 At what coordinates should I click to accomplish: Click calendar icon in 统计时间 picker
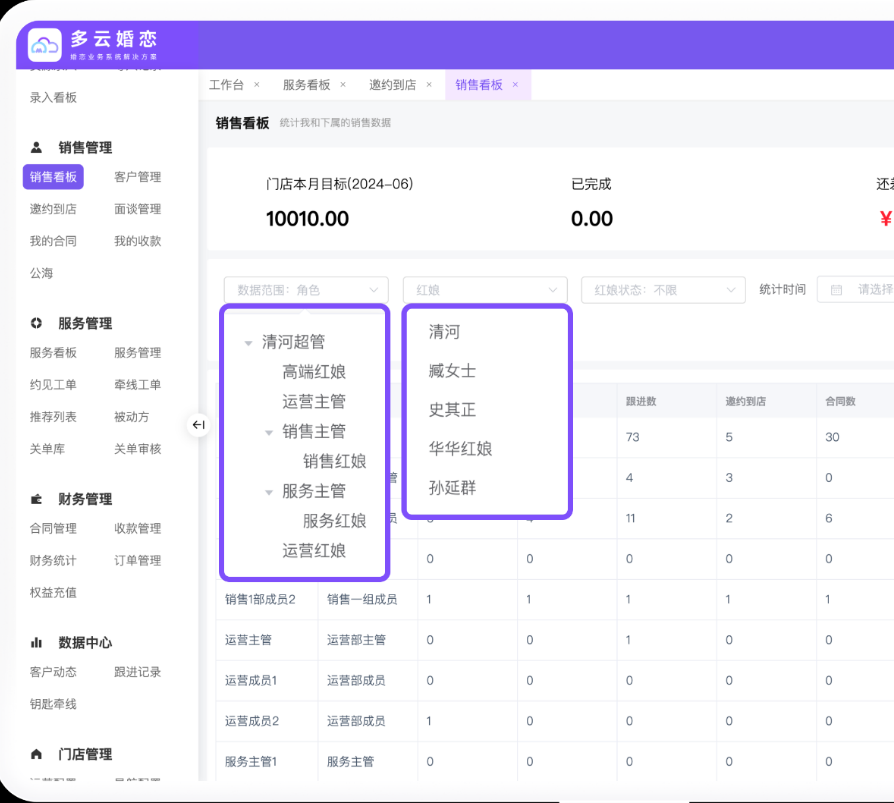tap(836, 290)
